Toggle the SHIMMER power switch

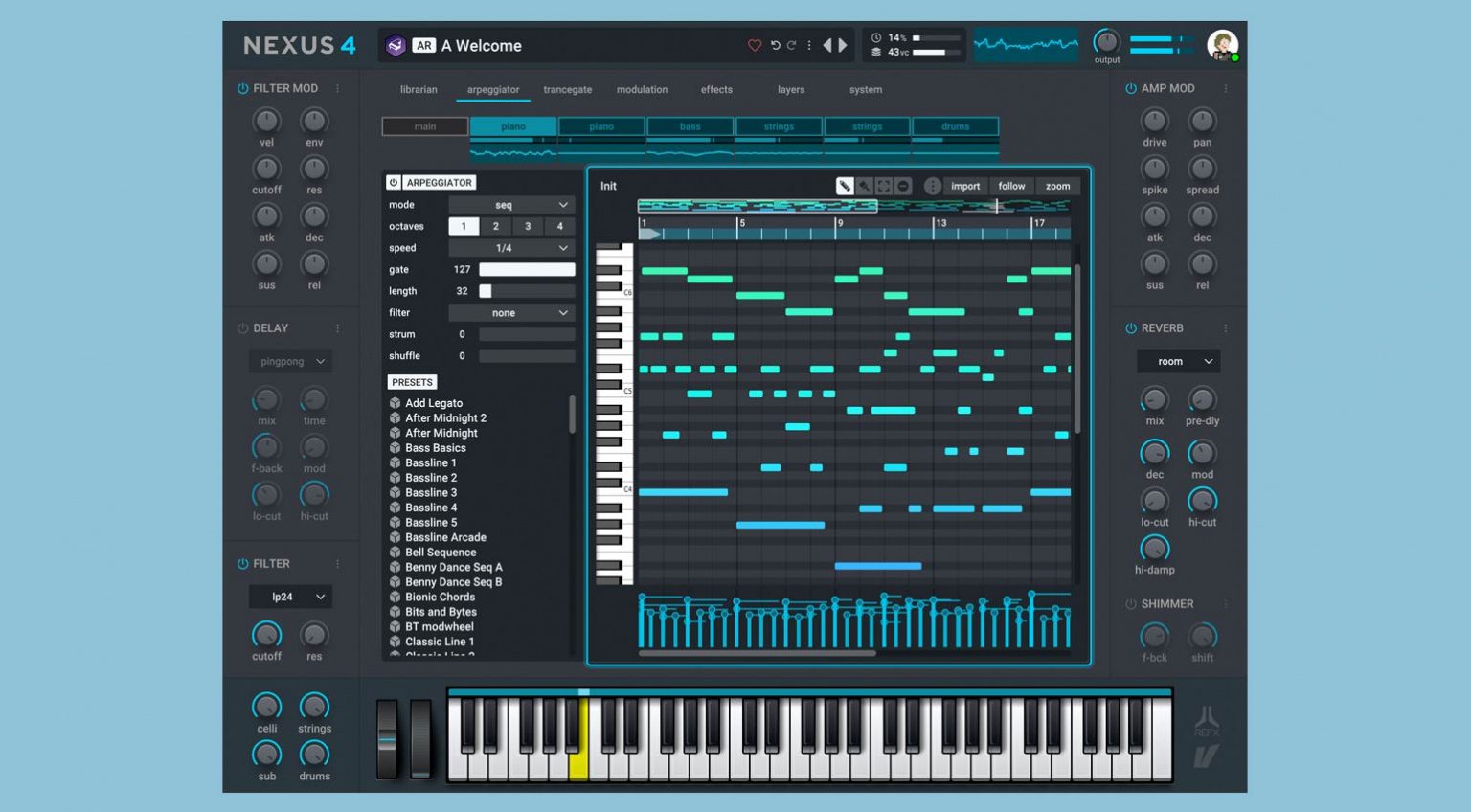point(1131,604)
